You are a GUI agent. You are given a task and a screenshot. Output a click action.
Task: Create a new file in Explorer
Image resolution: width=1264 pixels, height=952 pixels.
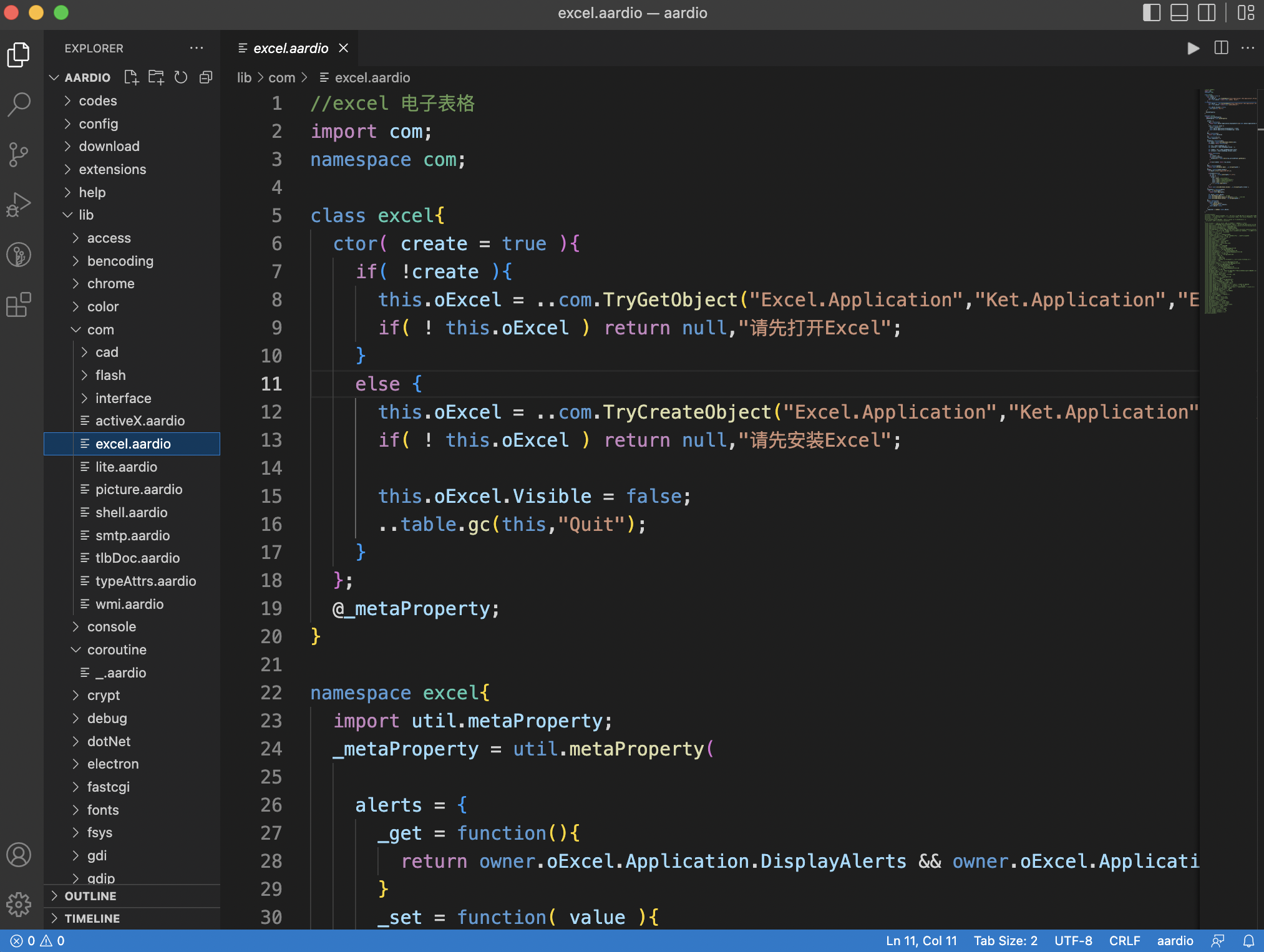point(131,77)
